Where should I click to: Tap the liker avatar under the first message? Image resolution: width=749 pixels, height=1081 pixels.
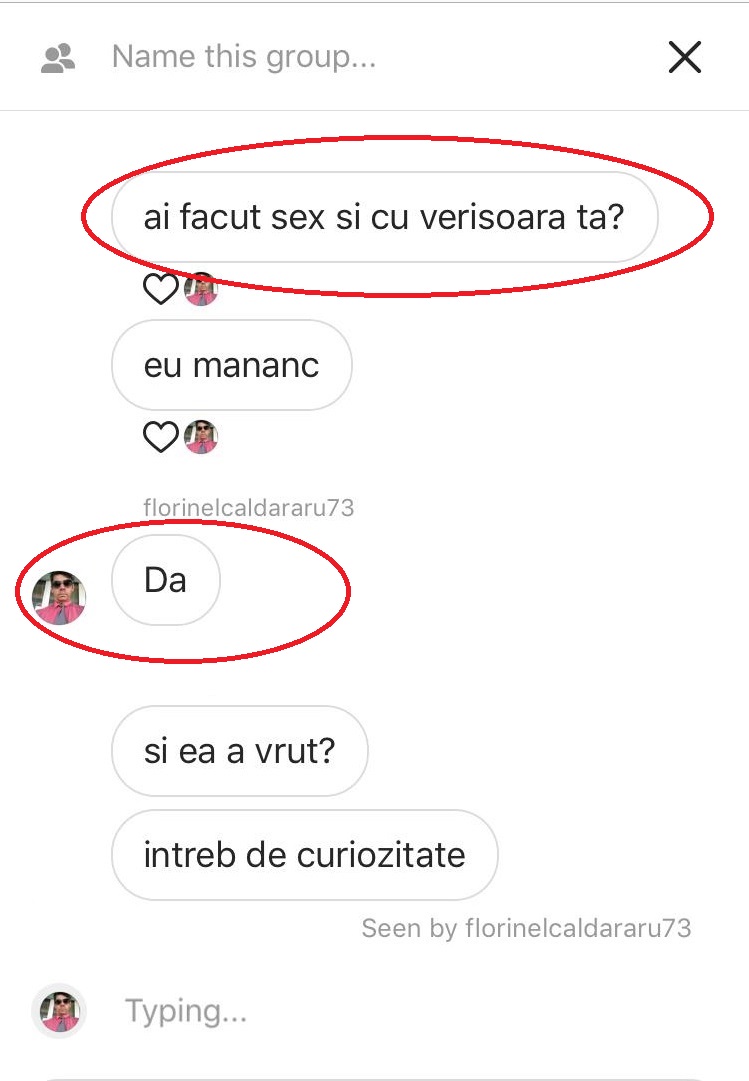pyautogui.click(x=201, y=288)
